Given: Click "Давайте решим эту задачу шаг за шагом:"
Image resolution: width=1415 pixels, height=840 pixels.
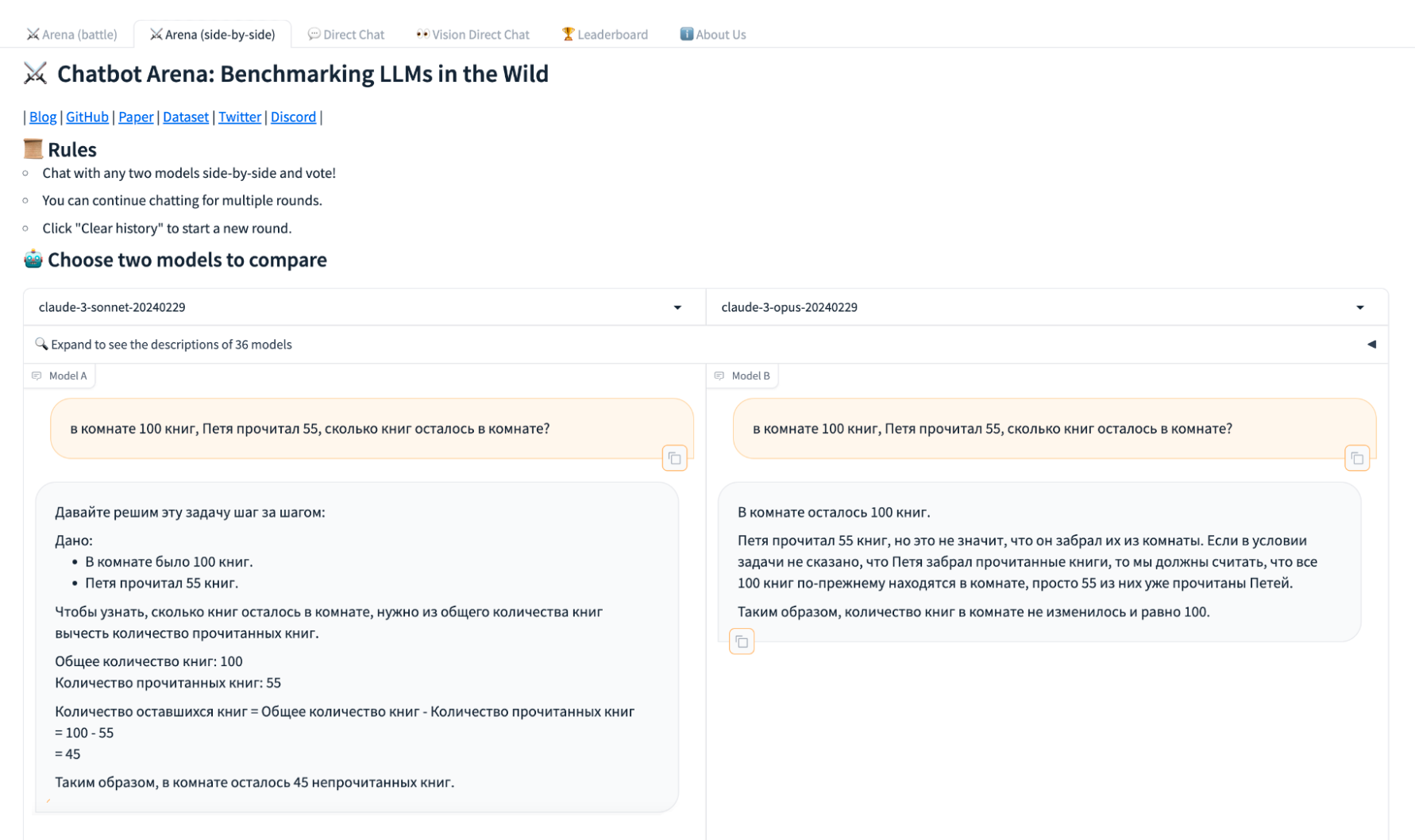Looking at the screenshot, I should [190, 513].
